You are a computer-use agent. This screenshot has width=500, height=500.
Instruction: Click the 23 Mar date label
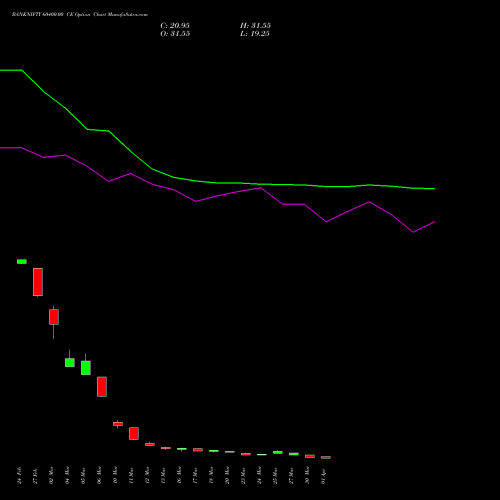point(243,475)
